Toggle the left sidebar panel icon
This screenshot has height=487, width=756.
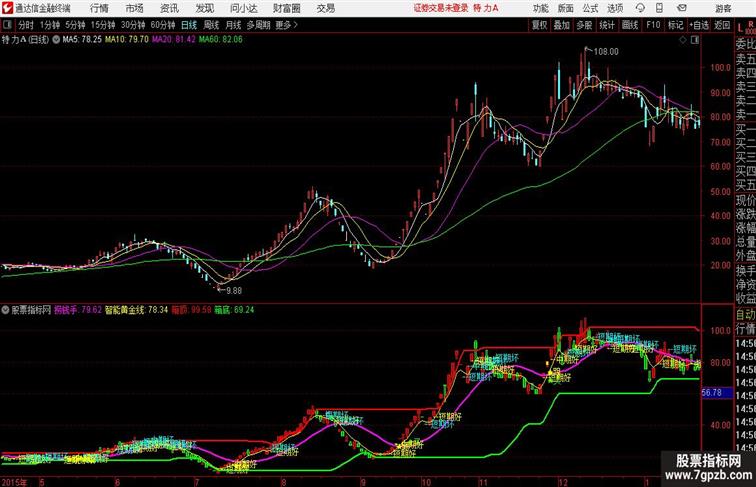click(7, 25)
